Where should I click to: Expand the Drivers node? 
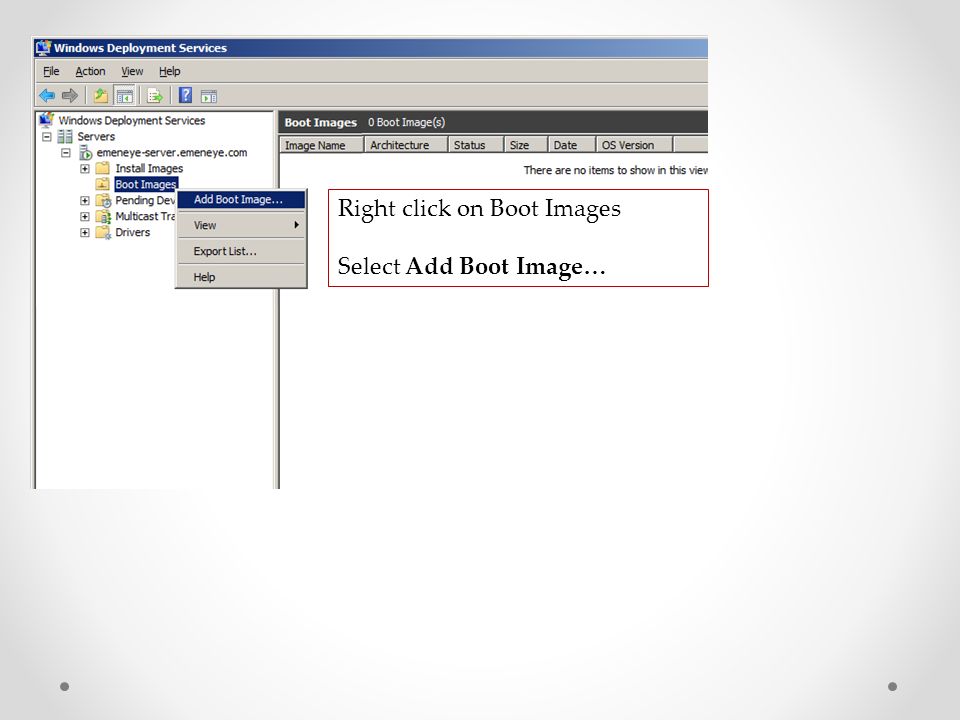pyautogui.click(x=84, y=233)
